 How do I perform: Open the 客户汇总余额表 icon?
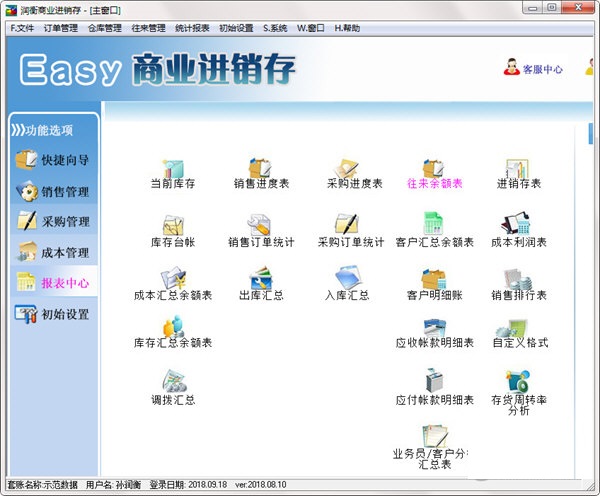coord(435,231)
